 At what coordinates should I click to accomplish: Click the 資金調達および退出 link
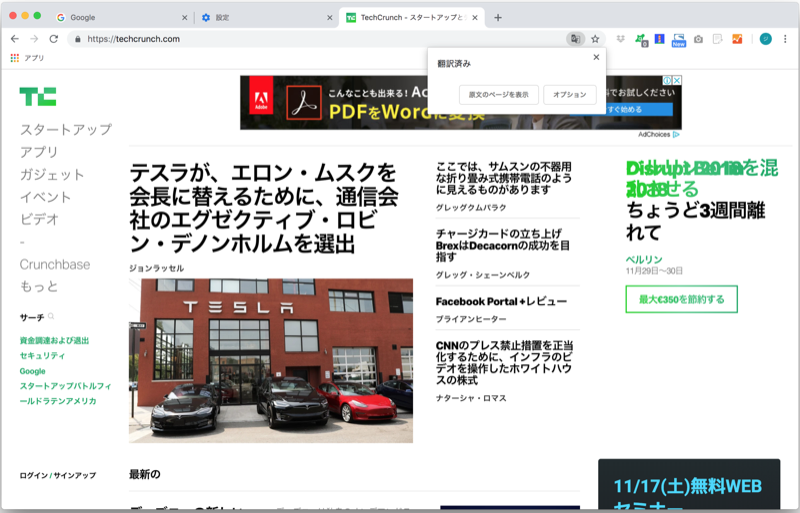tap(54, 340)
